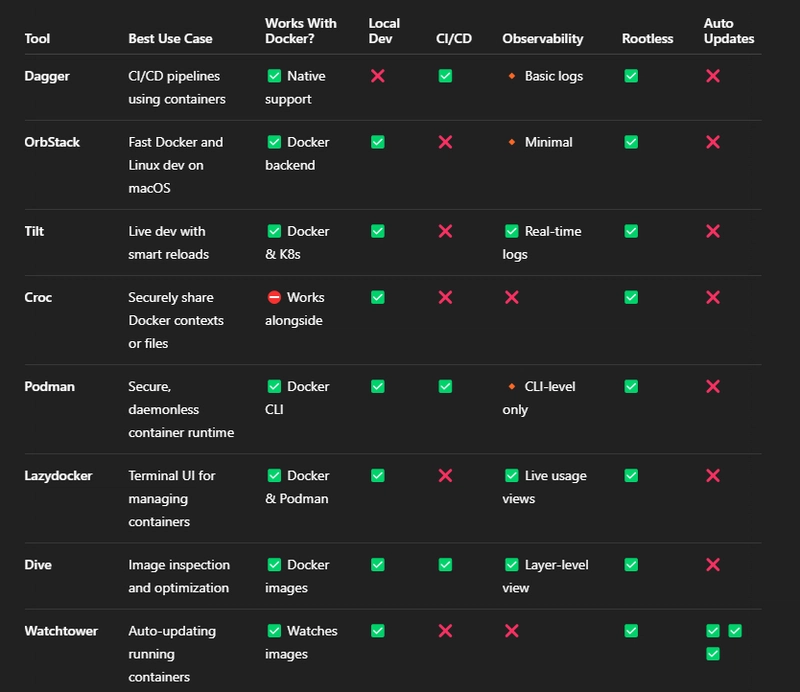Click 'Securely share Docker contexts or files'
This screenshot has height=692, width=800.
[x=176, y=320]
